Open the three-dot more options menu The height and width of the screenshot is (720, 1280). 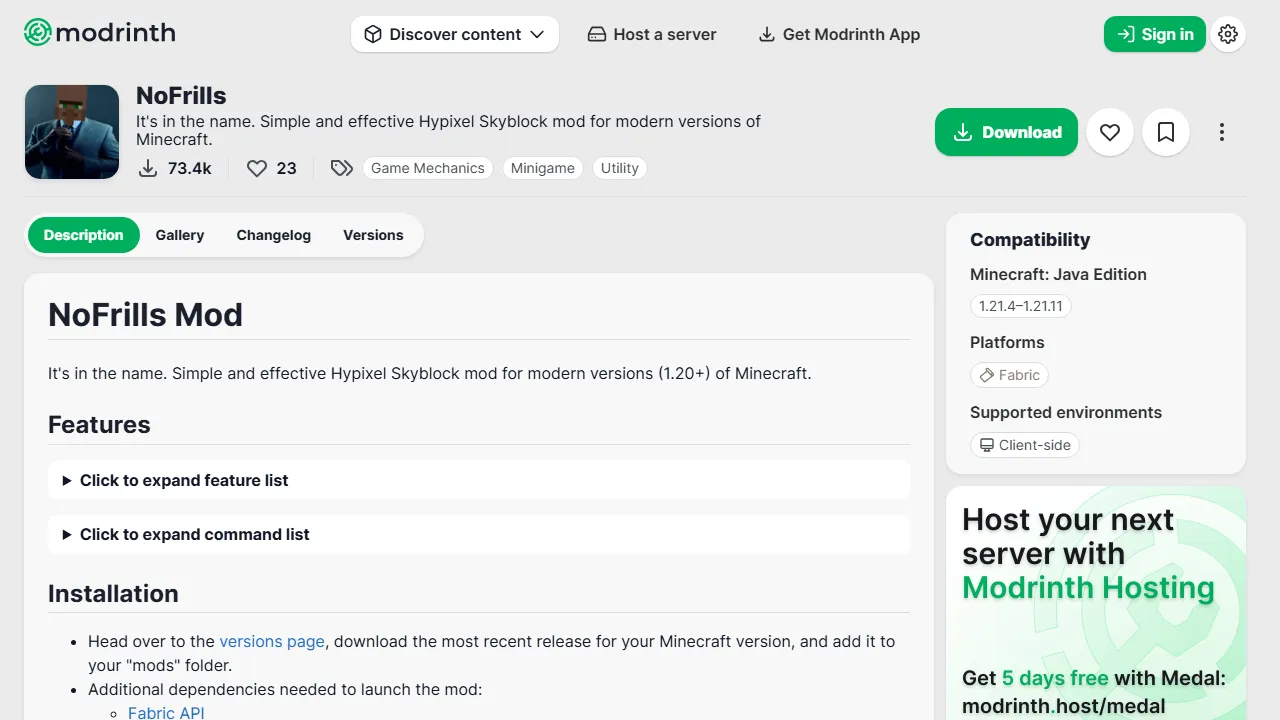1221,132
